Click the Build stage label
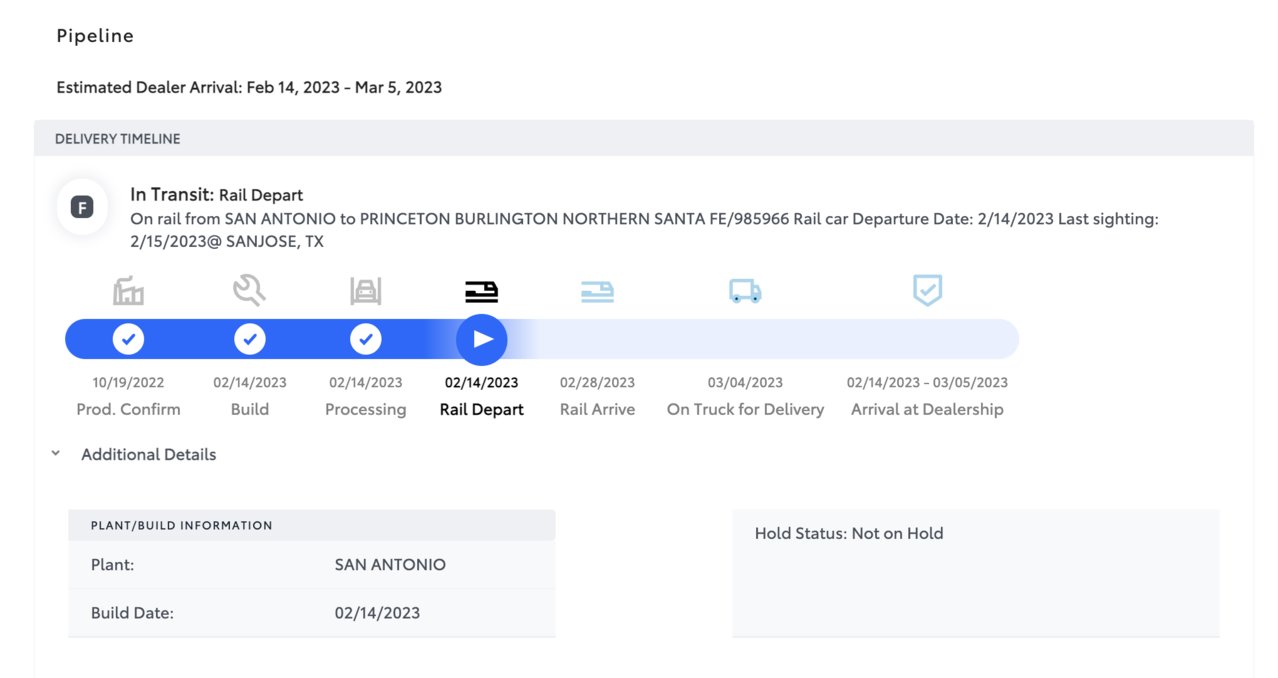 [250, 409]
